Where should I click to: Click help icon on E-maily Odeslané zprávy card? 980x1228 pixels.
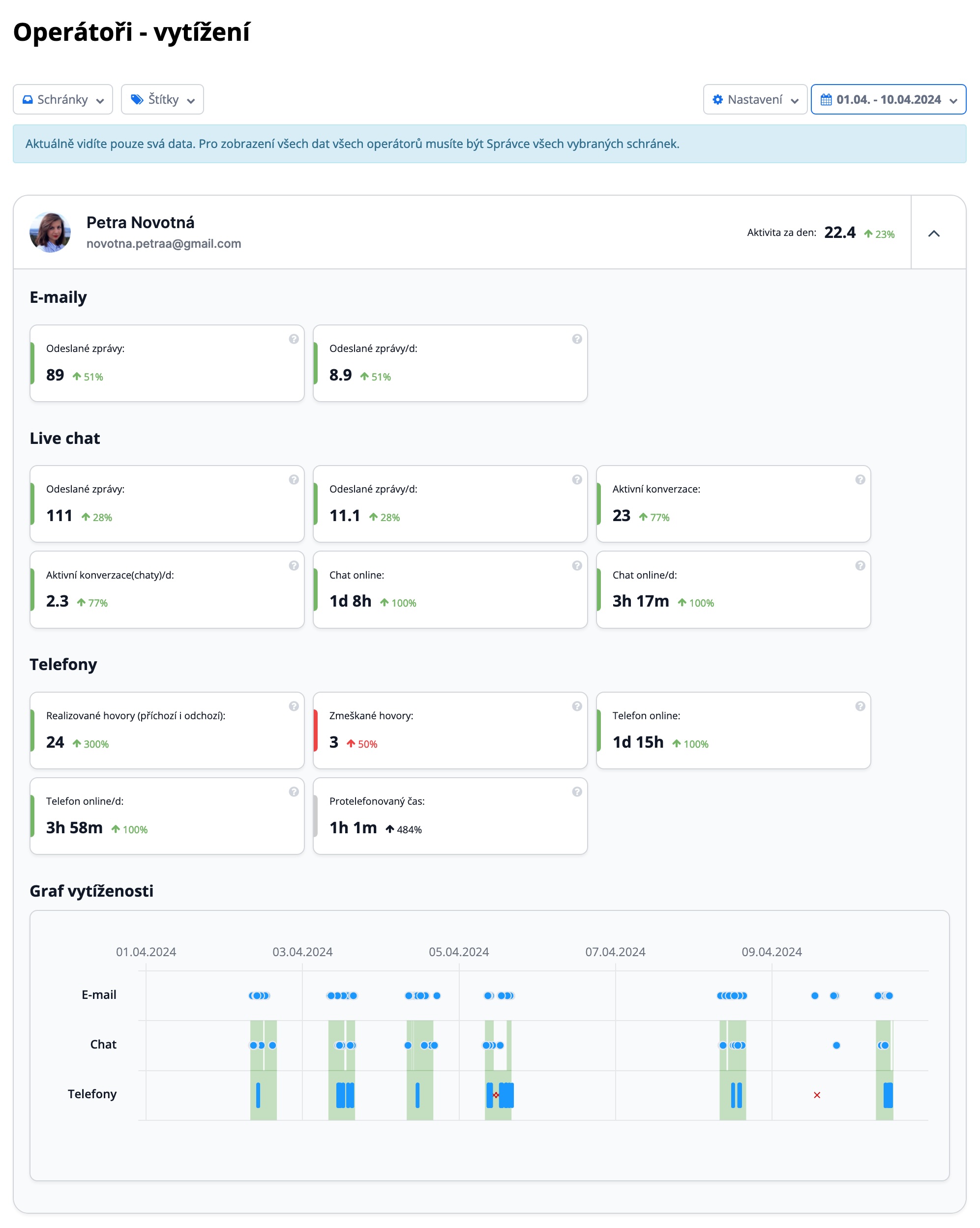pos(294,339)
